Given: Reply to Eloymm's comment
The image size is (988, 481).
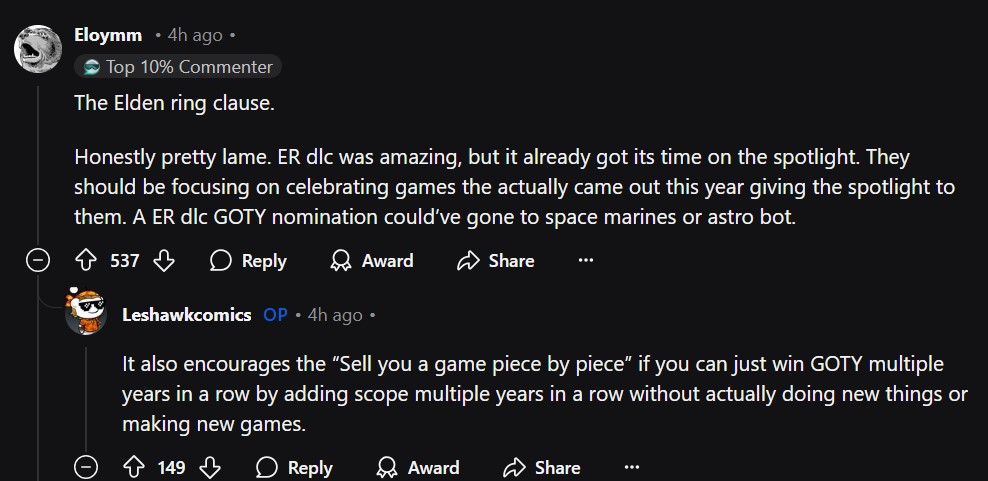Looking at the screenshot, I should coord(249,261).
